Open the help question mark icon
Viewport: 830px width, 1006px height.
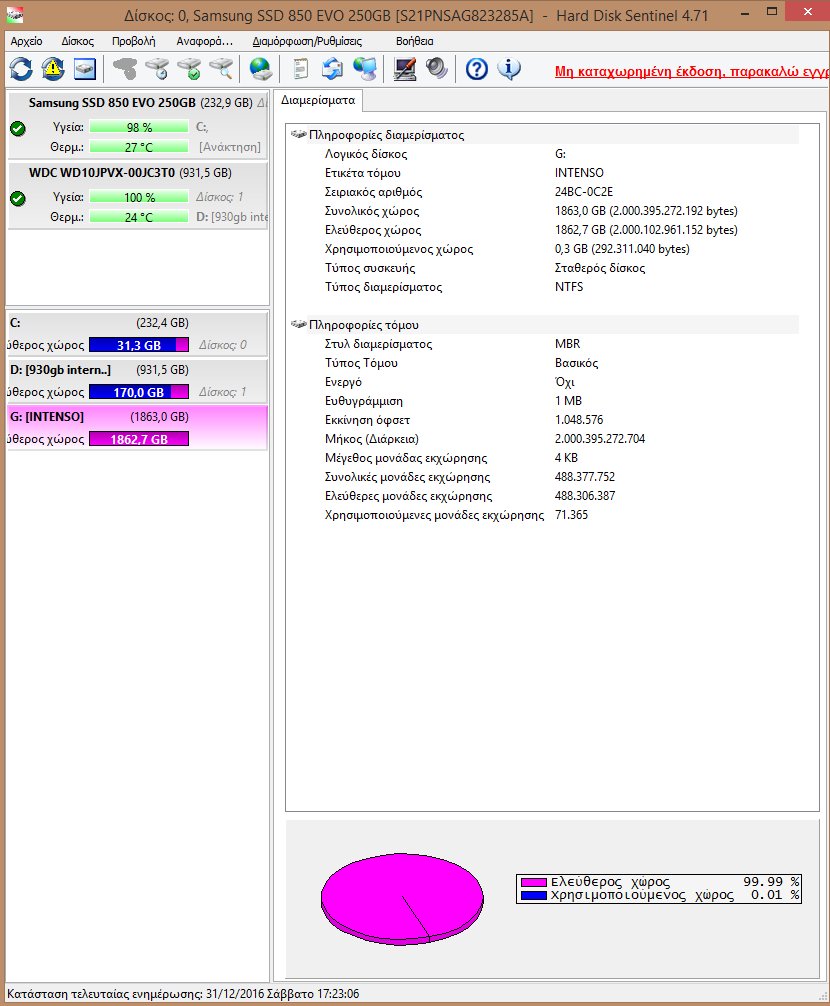(477, 69)
